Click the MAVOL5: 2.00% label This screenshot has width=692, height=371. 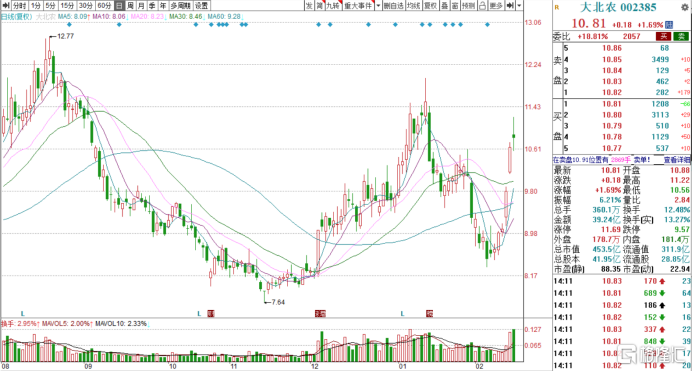point(67,324)
